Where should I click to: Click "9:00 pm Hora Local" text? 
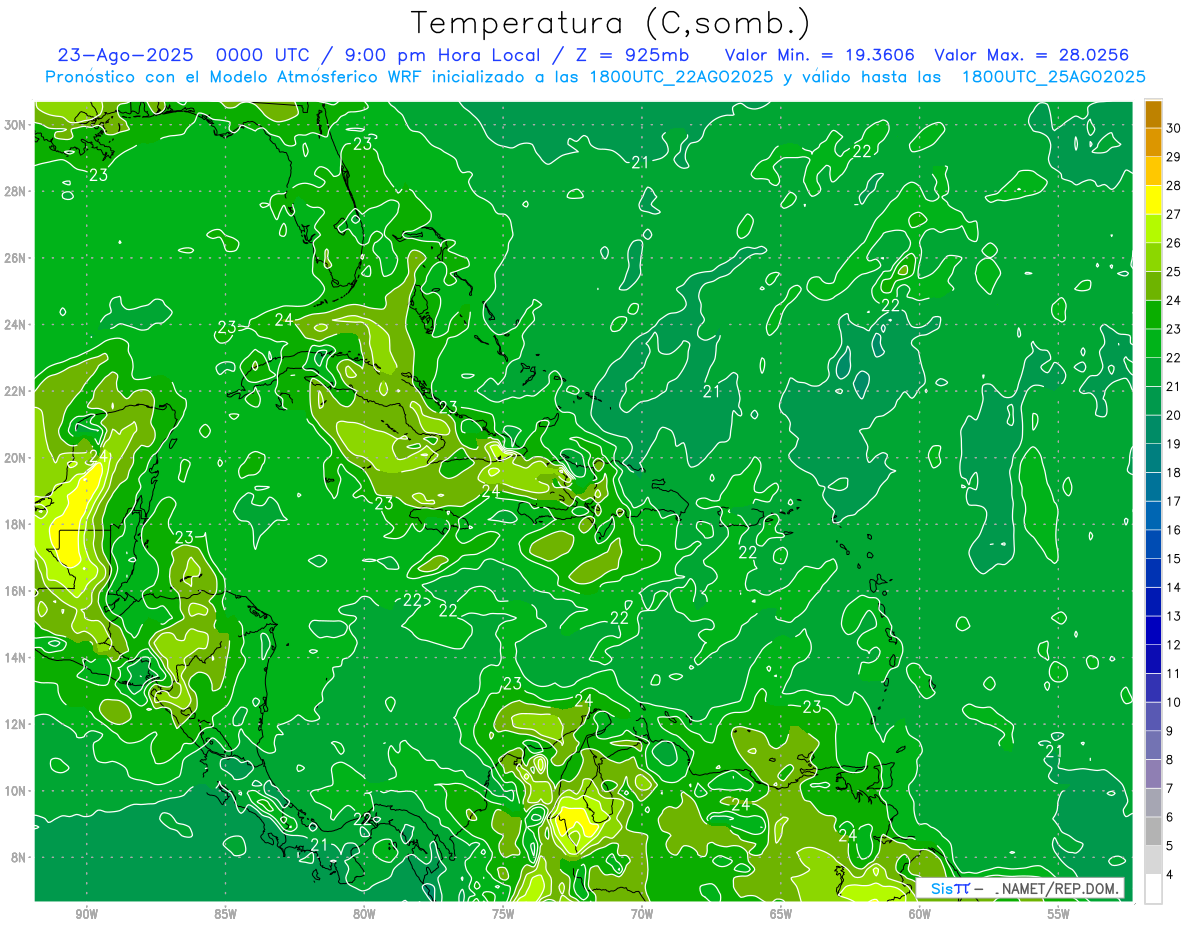click(445, 55)
